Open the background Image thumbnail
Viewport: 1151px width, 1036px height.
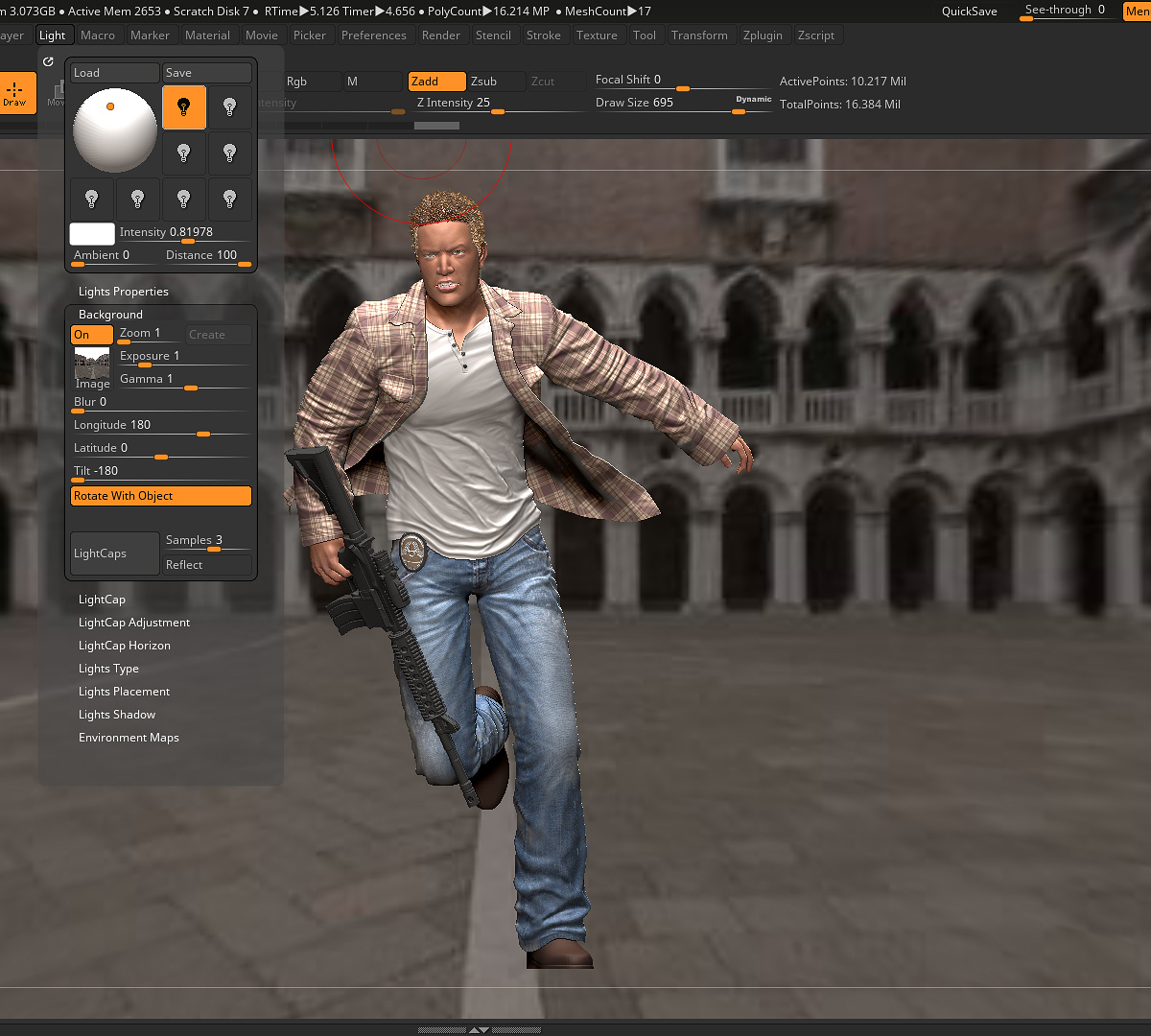click(92, 368)
